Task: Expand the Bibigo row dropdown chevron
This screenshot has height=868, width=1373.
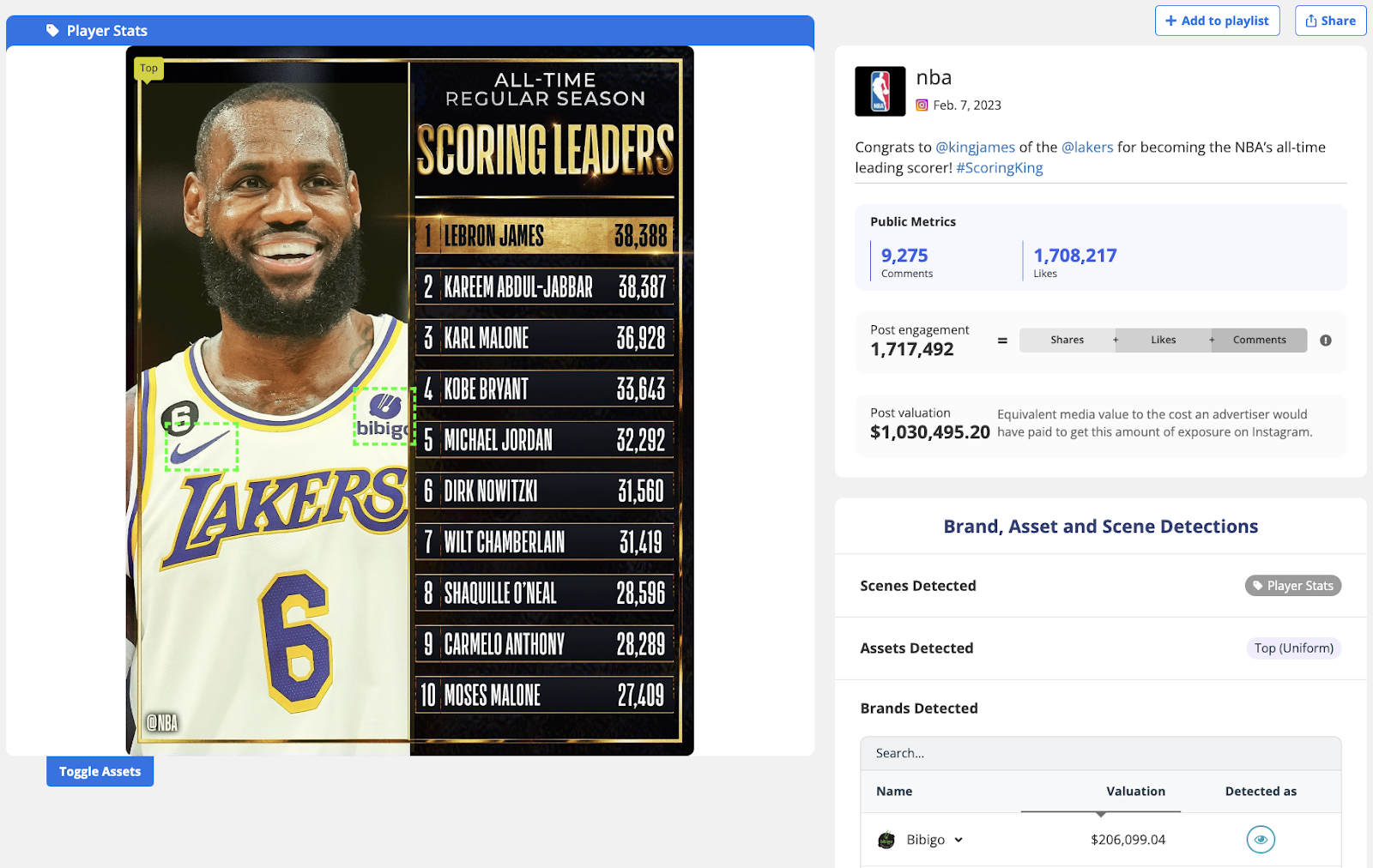Action: [x=959, y=841]
